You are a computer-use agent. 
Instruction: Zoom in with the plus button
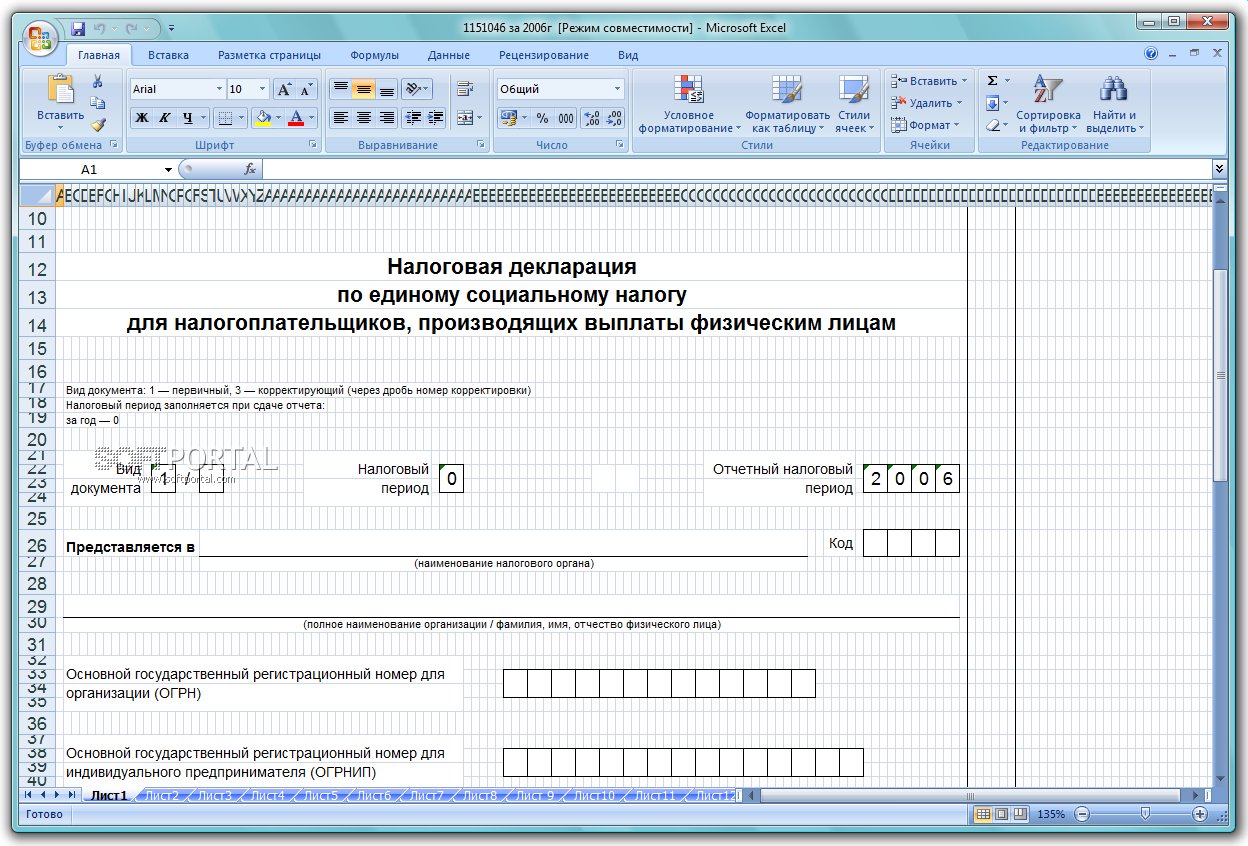[1200, 814]
